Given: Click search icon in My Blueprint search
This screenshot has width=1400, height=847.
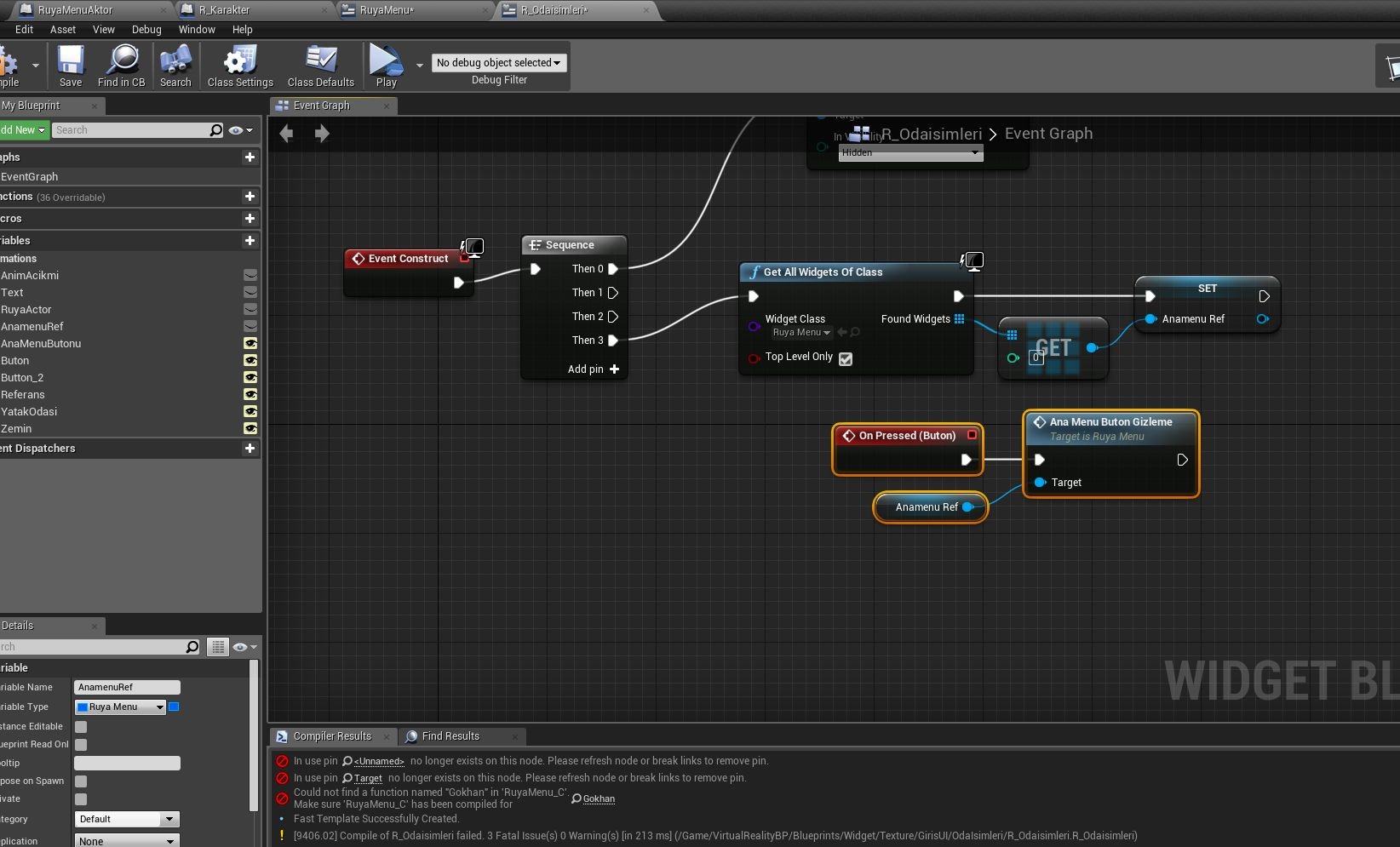Looking at the screenshot, I should tap(216, 130).
